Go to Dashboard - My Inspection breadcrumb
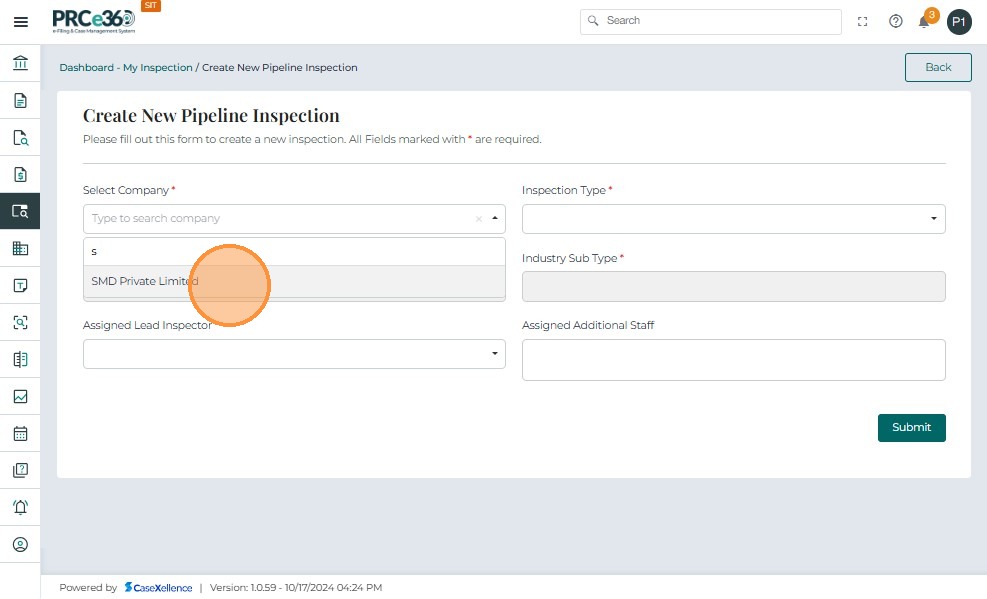The height and width of the screenshot is (599, 987). (125, 68)
